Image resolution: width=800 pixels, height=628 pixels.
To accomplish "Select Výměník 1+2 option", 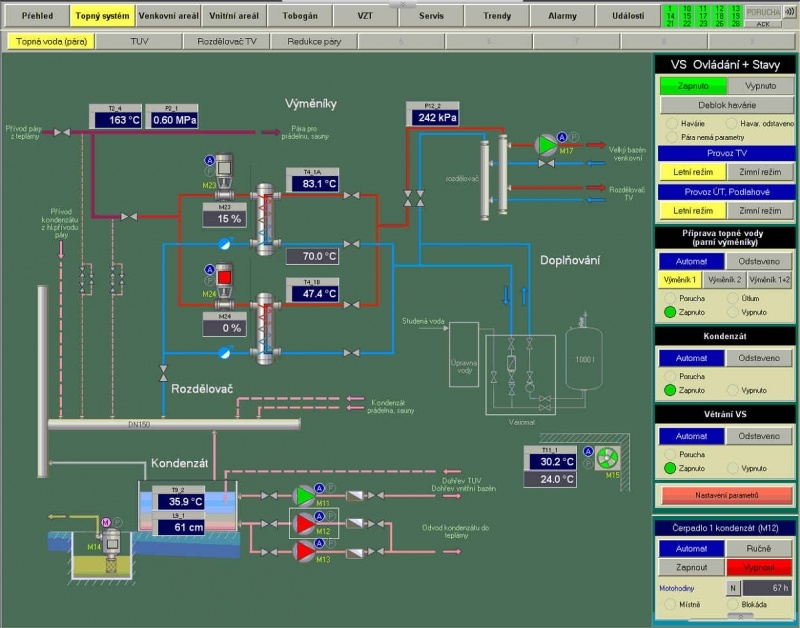I will tap(770, 280).
